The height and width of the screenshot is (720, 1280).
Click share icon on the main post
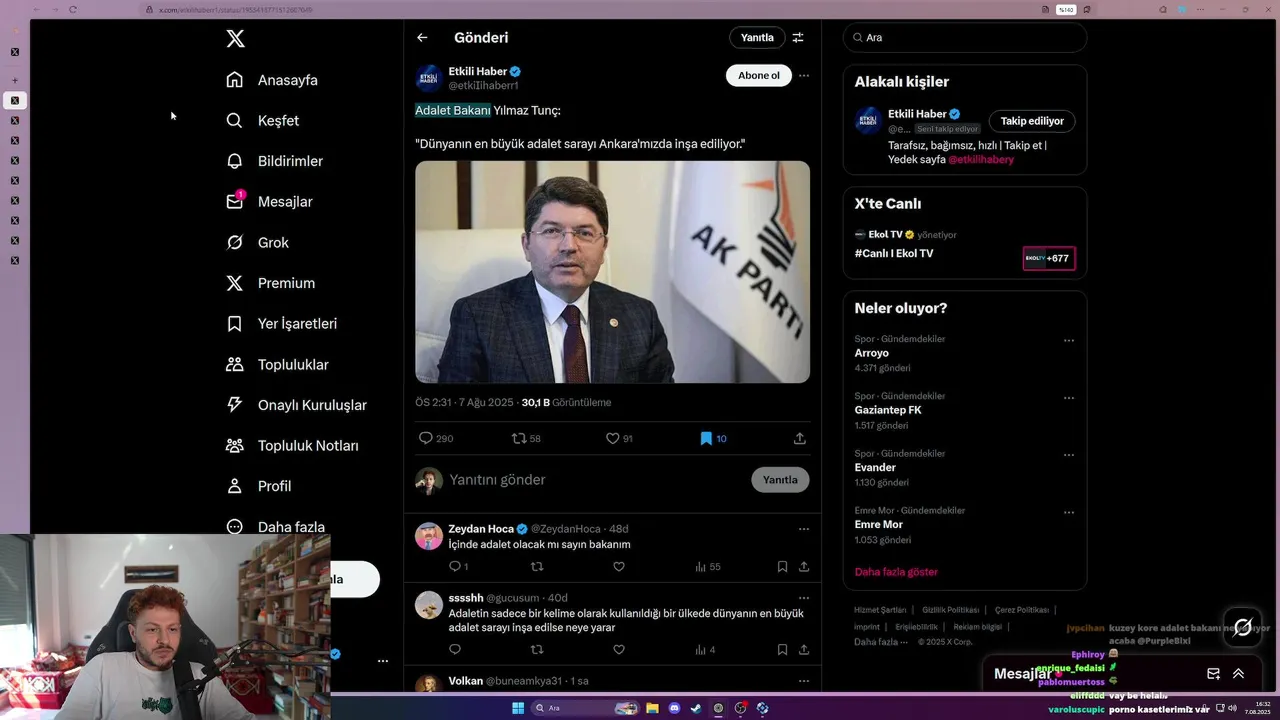800,438
